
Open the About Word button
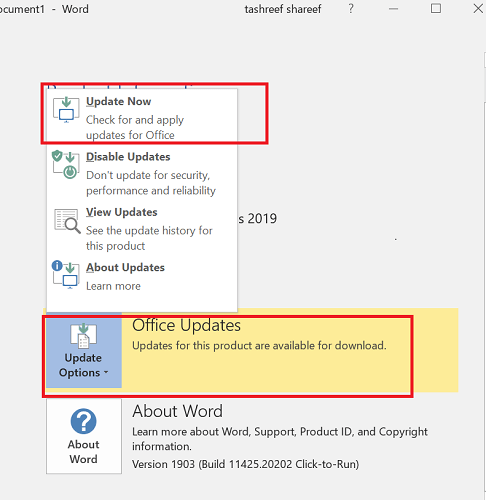[84, 436]
